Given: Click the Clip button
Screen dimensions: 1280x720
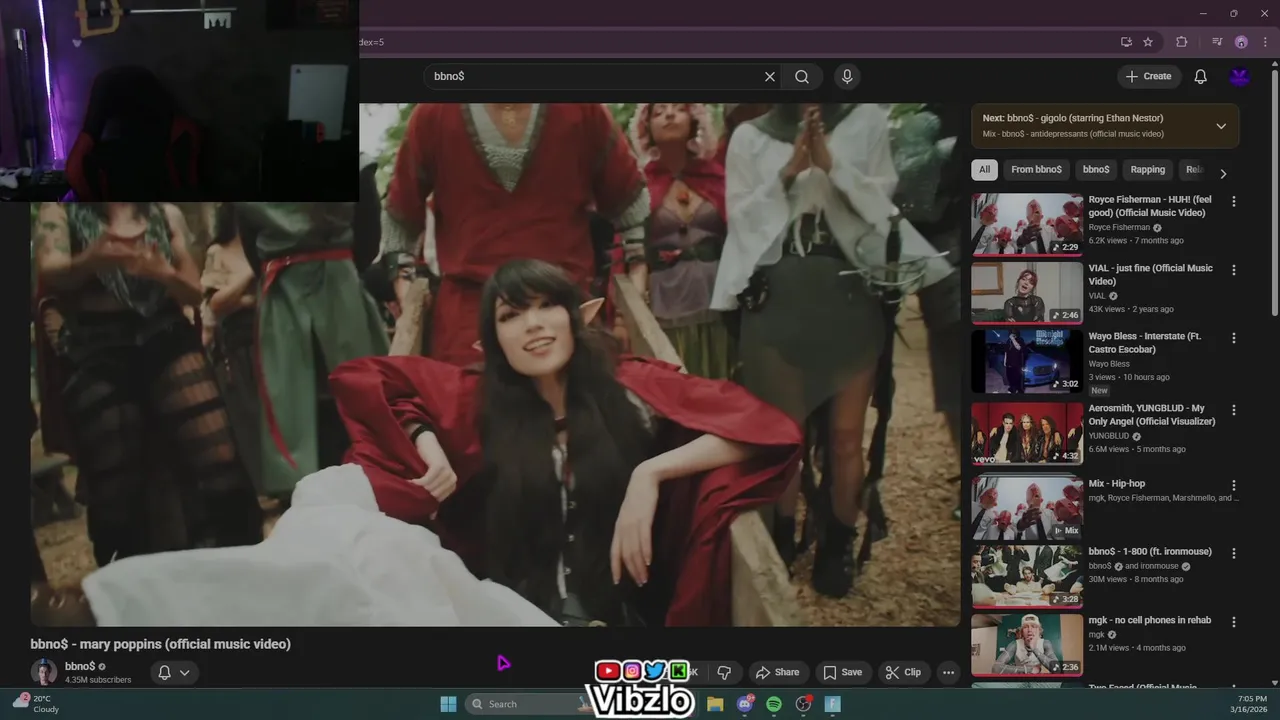Looking at the screenshot, I should coord(903,672).
